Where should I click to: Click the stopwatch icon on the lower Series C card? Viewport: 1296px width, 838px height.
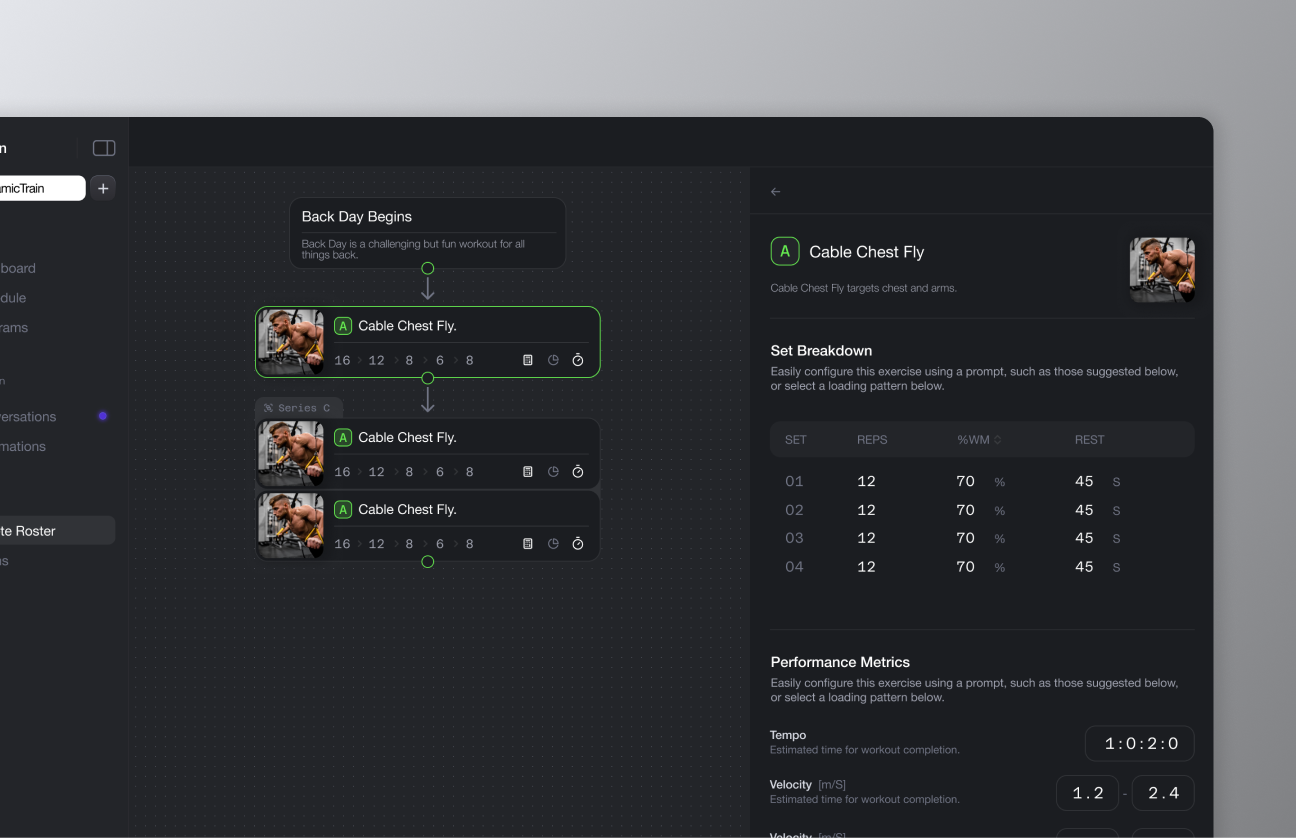pos(578,544)
